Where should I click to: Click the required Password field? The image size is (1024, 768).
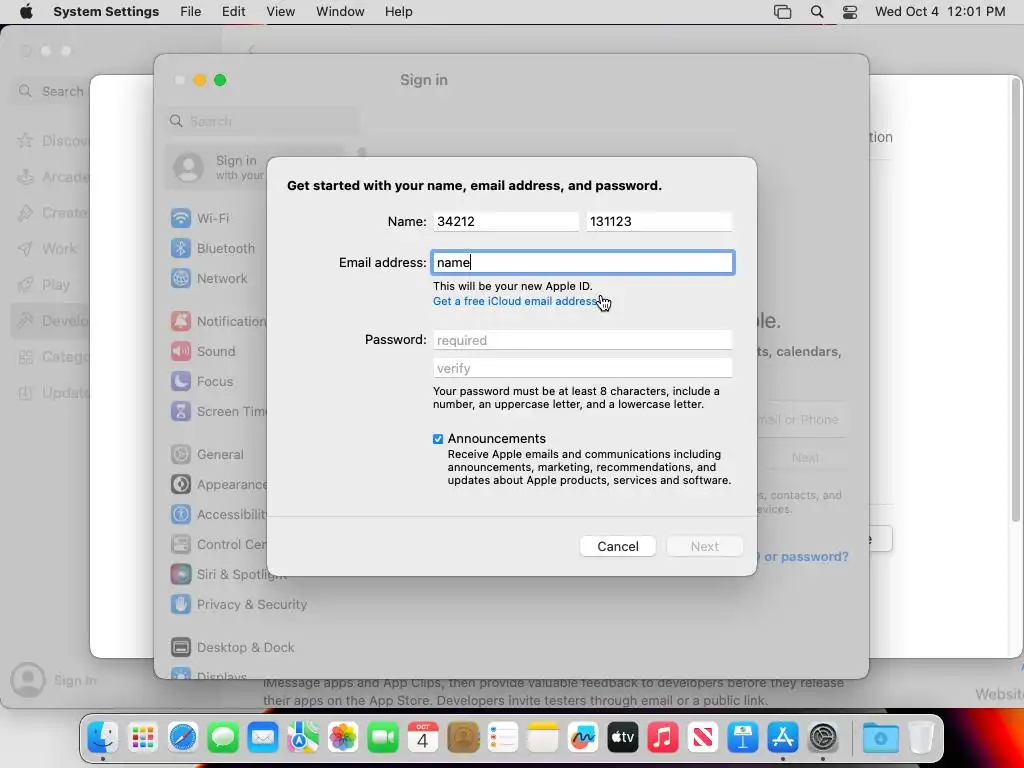(x=583, y=340)
